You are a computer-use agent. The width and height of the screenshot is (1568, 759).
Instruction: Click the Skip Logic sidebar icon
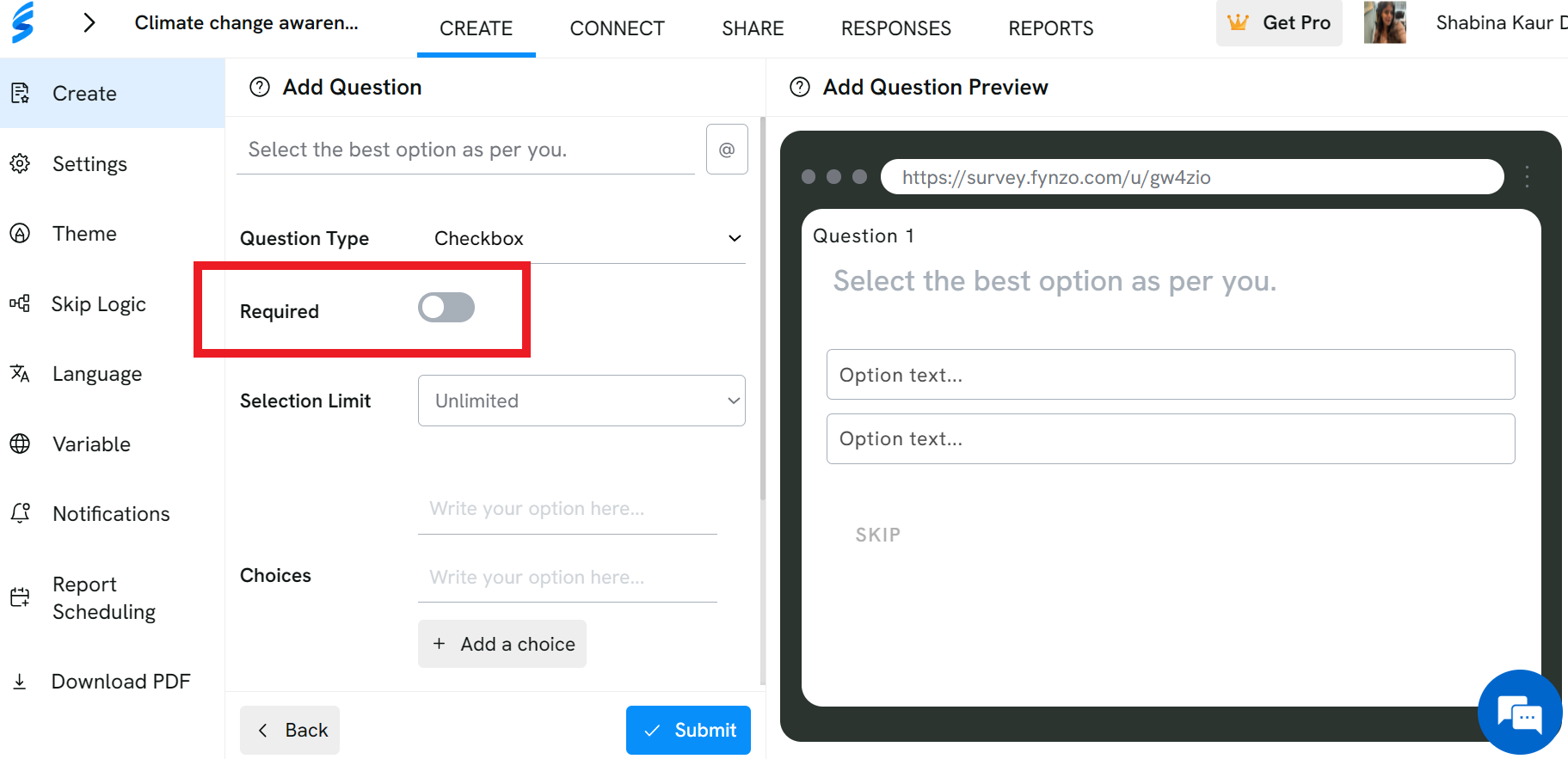click(x=20, y=303)
